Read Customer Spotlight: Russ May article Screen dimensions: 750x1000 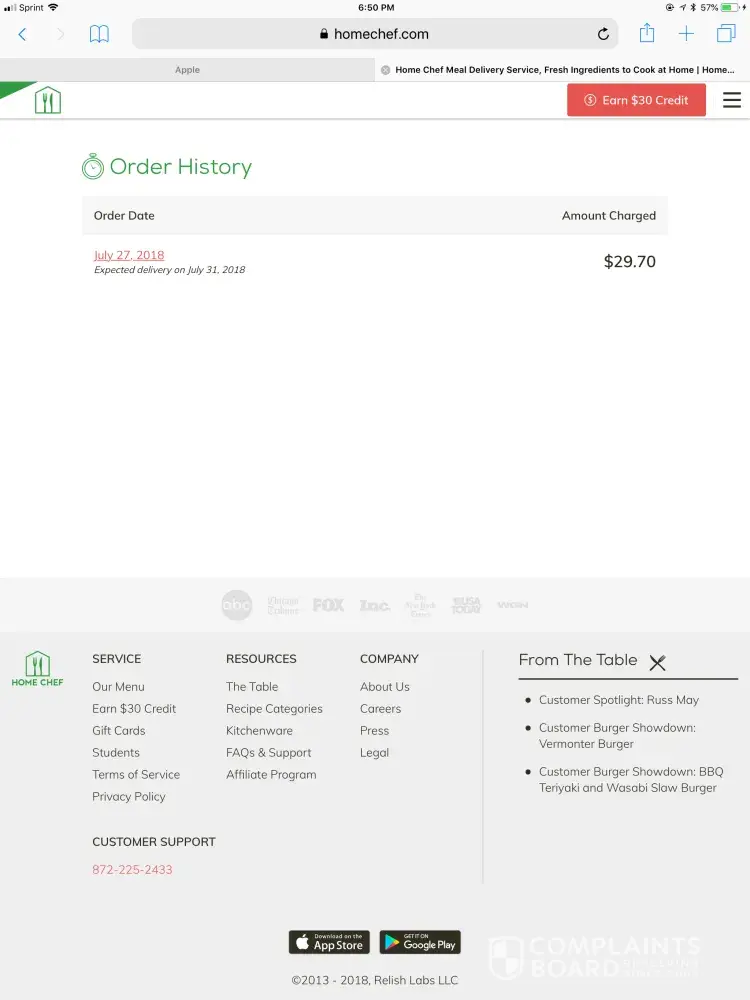[x=618, y=700]
